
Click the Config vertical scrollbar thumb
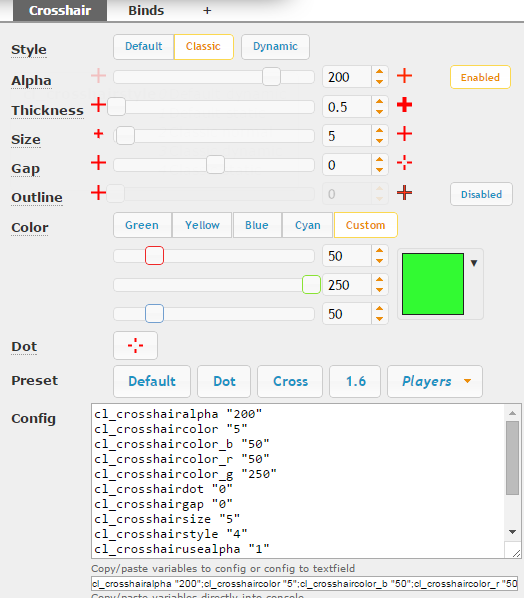point(513,458)
